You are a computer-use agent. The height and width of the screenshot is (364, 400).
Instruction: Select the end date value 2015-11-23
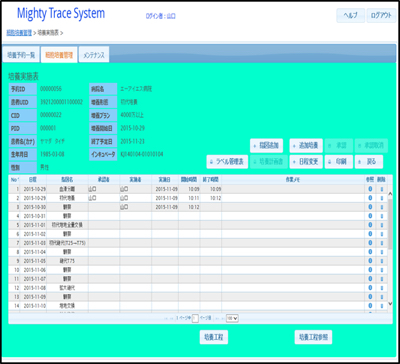[133, 141]
